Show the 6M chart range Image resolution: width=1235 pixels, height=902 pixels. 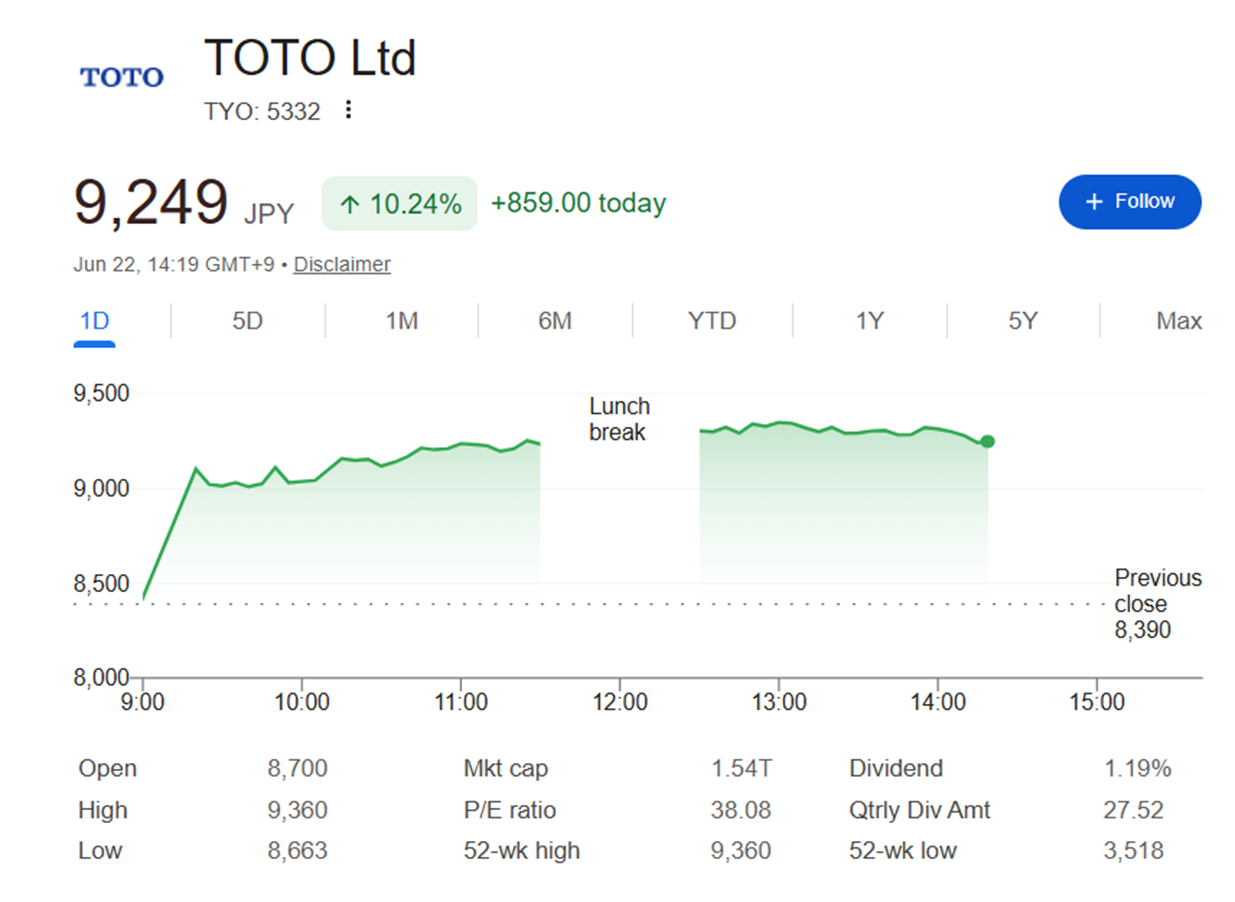pyautogui.click(x=555, y=321)
